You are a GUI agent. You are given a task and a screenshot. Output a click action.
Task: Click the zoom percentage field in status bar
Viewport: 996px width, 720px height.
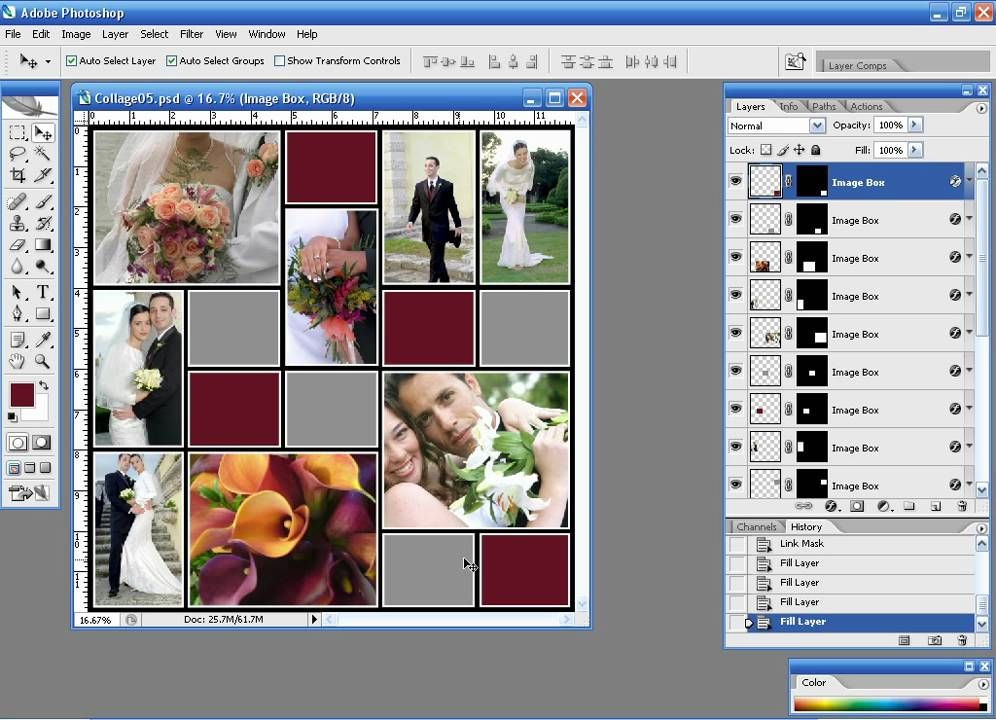click(96, 620)
